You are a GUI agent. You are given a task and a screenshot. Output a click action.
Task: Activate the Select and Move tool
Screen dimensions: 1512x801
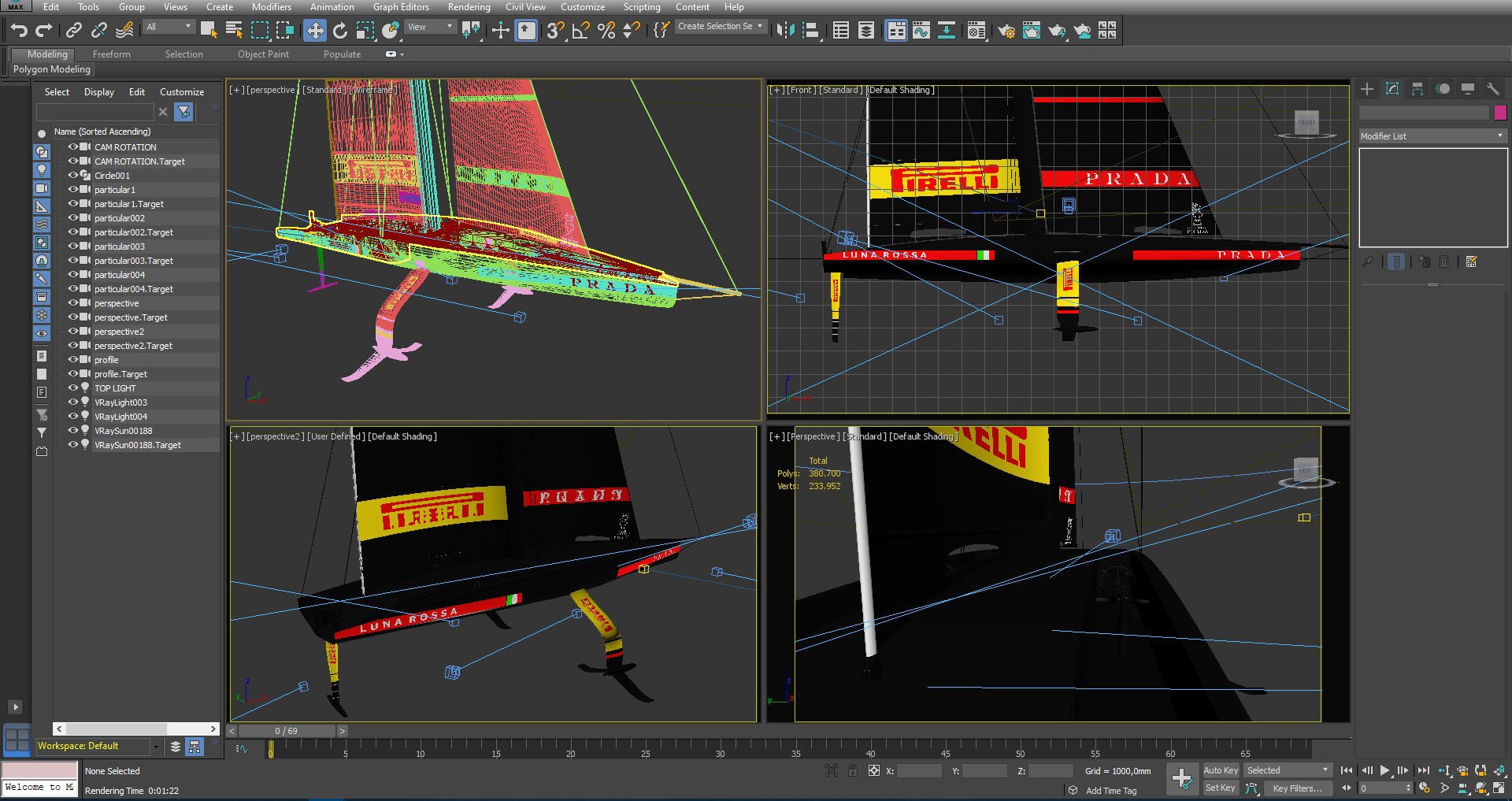pyautogui.click(x=315, y=31)
